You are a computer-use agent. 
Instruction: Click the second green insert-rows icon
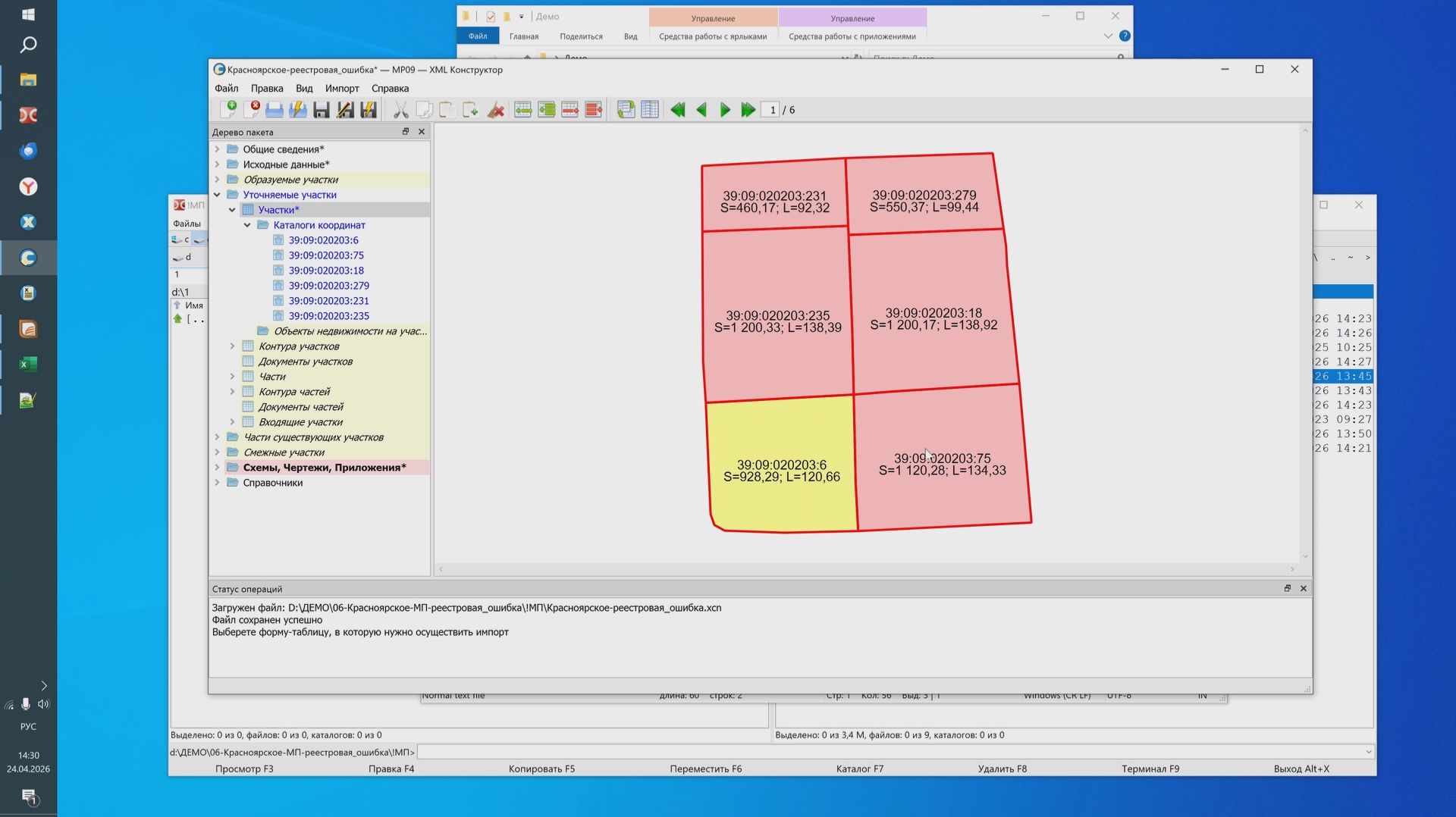coord(546,110)
